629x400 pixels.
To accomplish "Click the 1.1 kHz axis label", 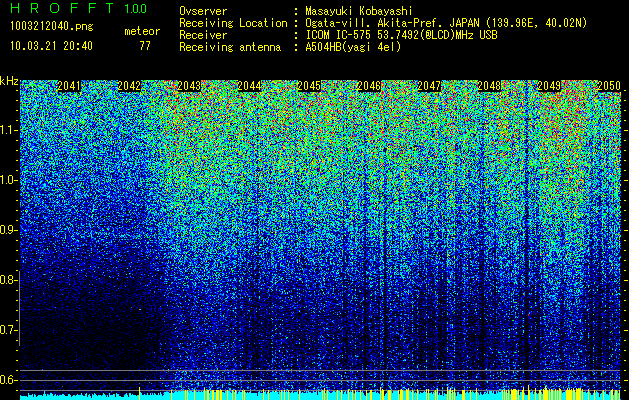I will click(8, 130).
